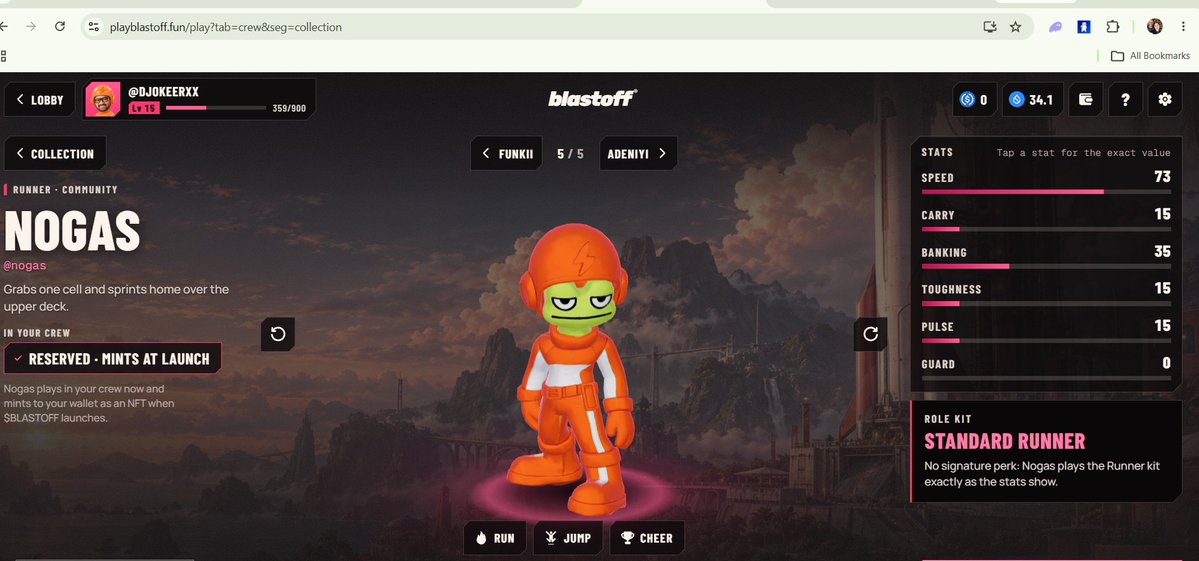The height and width of the screenshot is (561, 1199).
Task: Go back to the Lobby
Action: (40, 99)
